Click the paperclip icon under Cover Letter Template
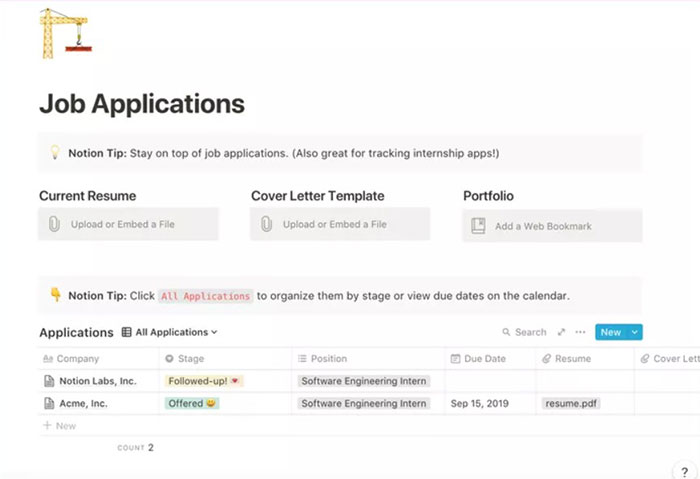 267,224
